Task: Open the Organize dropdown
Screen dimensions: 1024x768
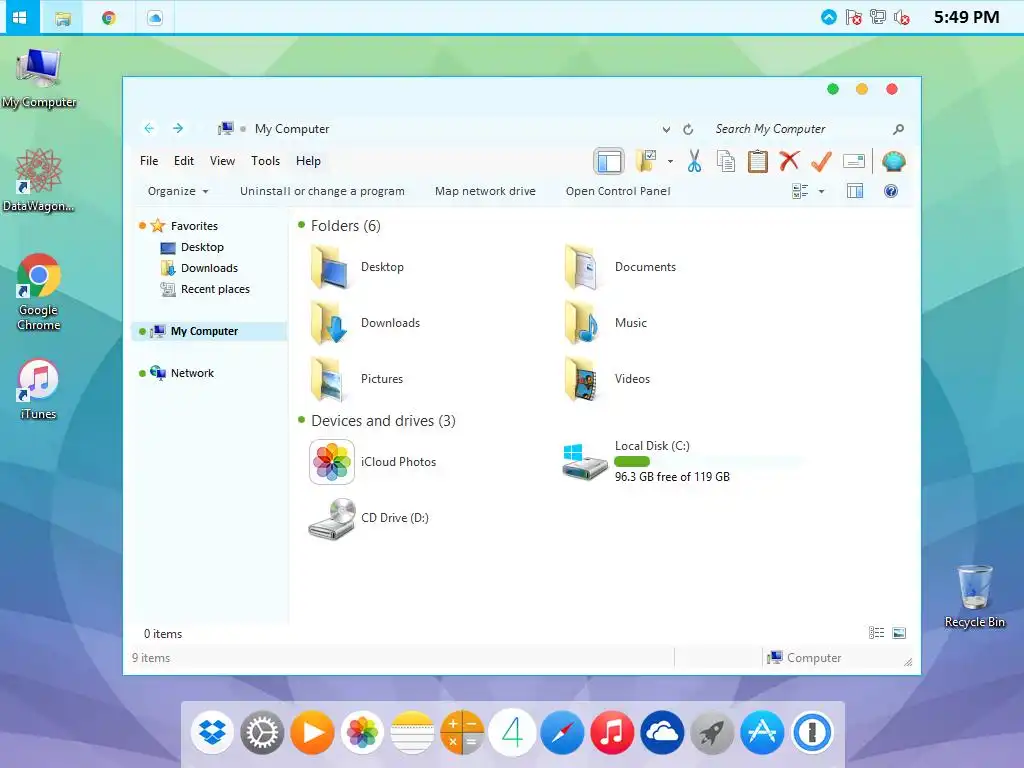Action: tap(178, 191)
